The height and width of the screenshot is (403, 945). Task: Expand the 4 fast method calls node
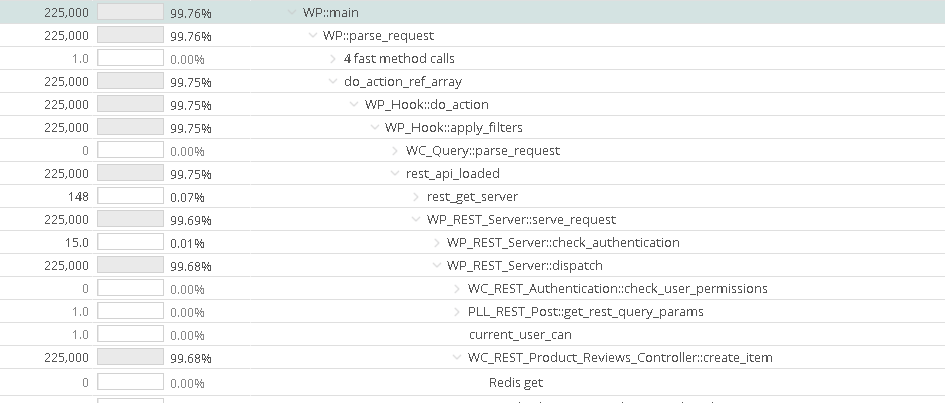click(x=333, y=58)
